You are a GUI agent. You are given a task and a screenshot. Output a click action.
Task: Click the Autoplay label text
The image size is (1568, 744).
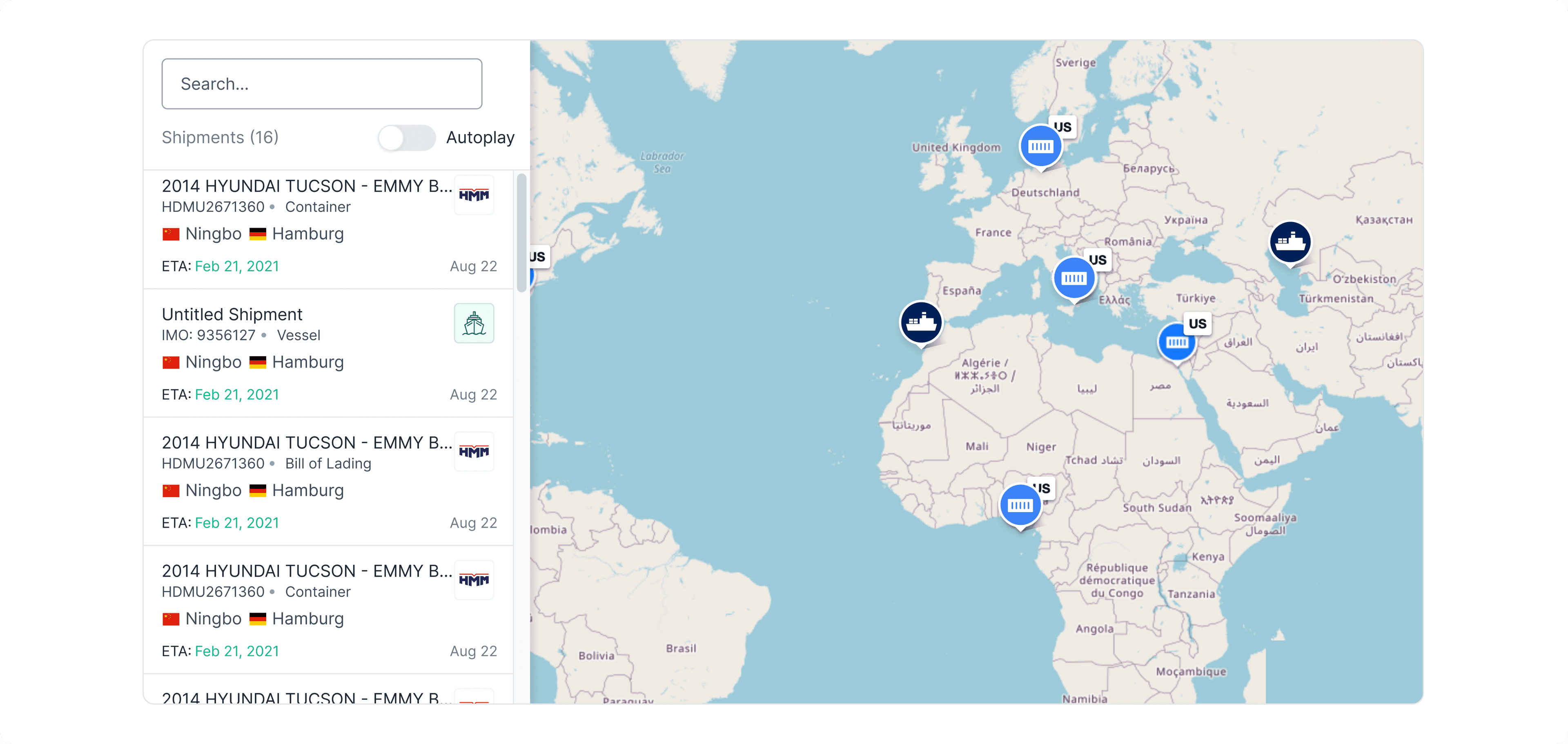(480, 138)
